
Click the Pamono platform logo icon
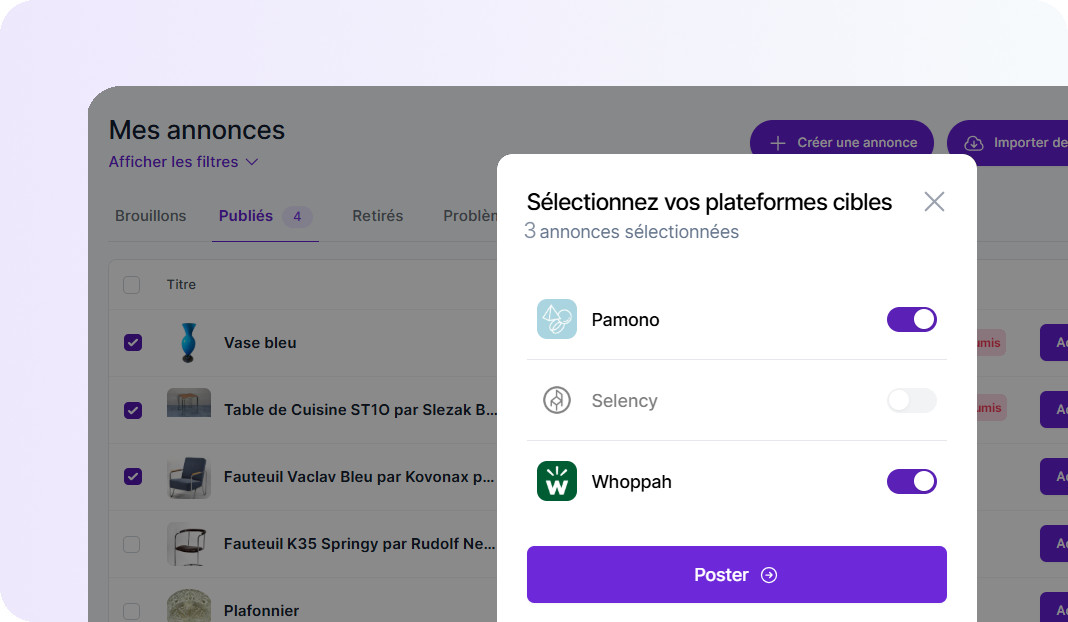[556, 319]
